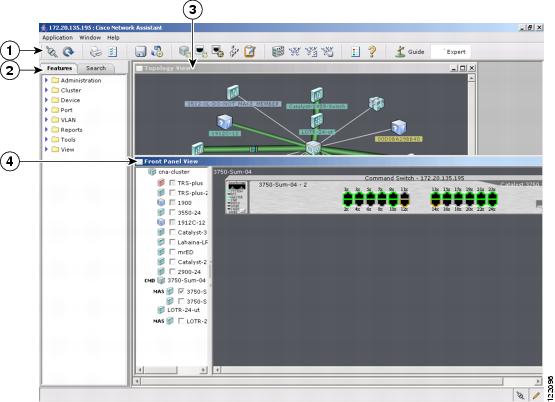Expand the Administration folder
This screenshot has width=555, height=402.
click(46, 80)
